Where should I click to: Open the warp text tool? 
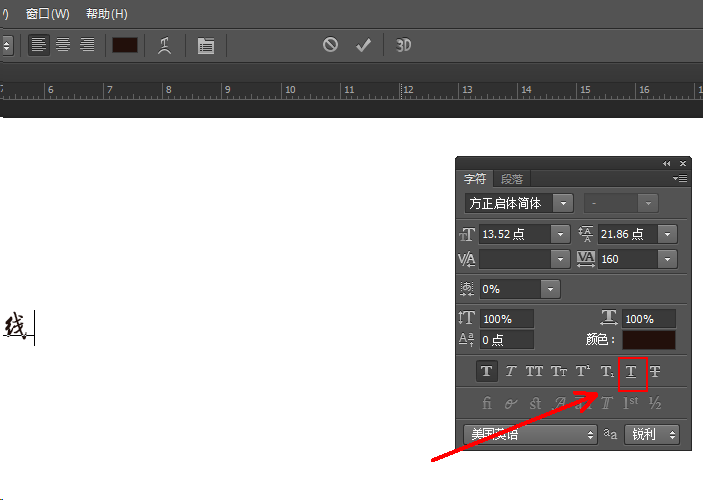165,45
